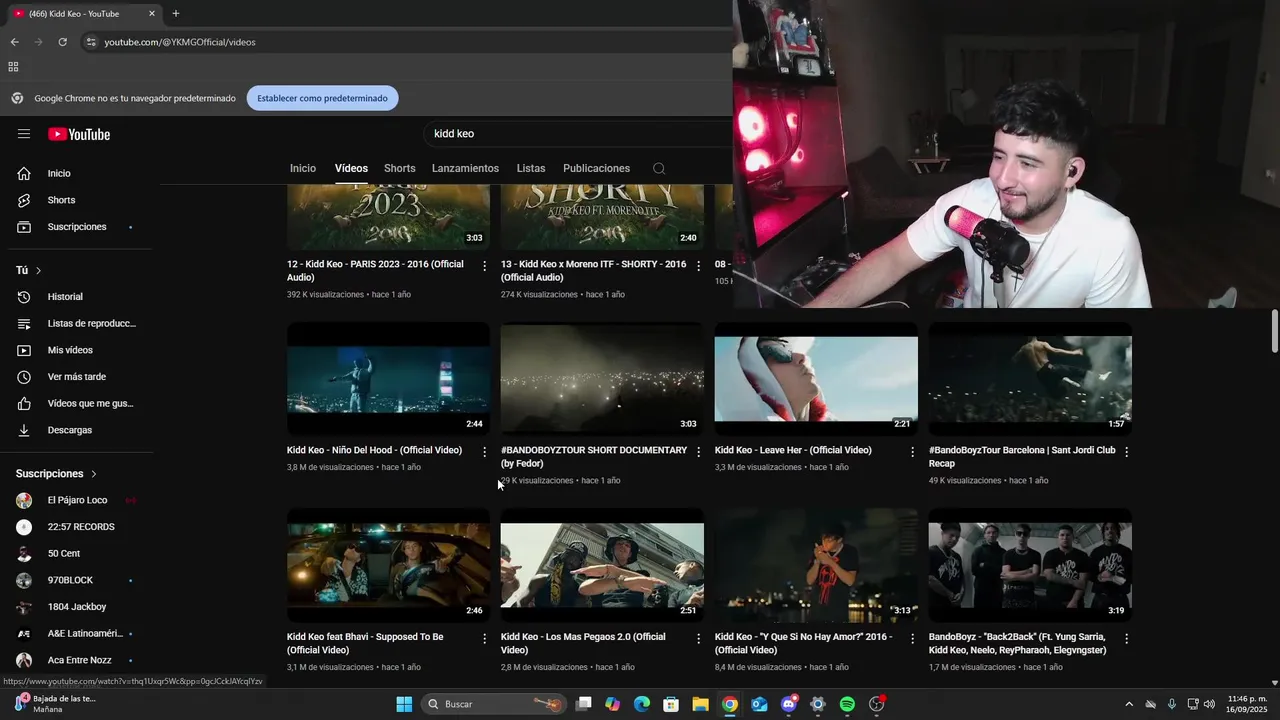The width and height of the screenshot is (1280, 720).
Task: Open 1804 Jackboy subscription channel
Action: [76, 607]
